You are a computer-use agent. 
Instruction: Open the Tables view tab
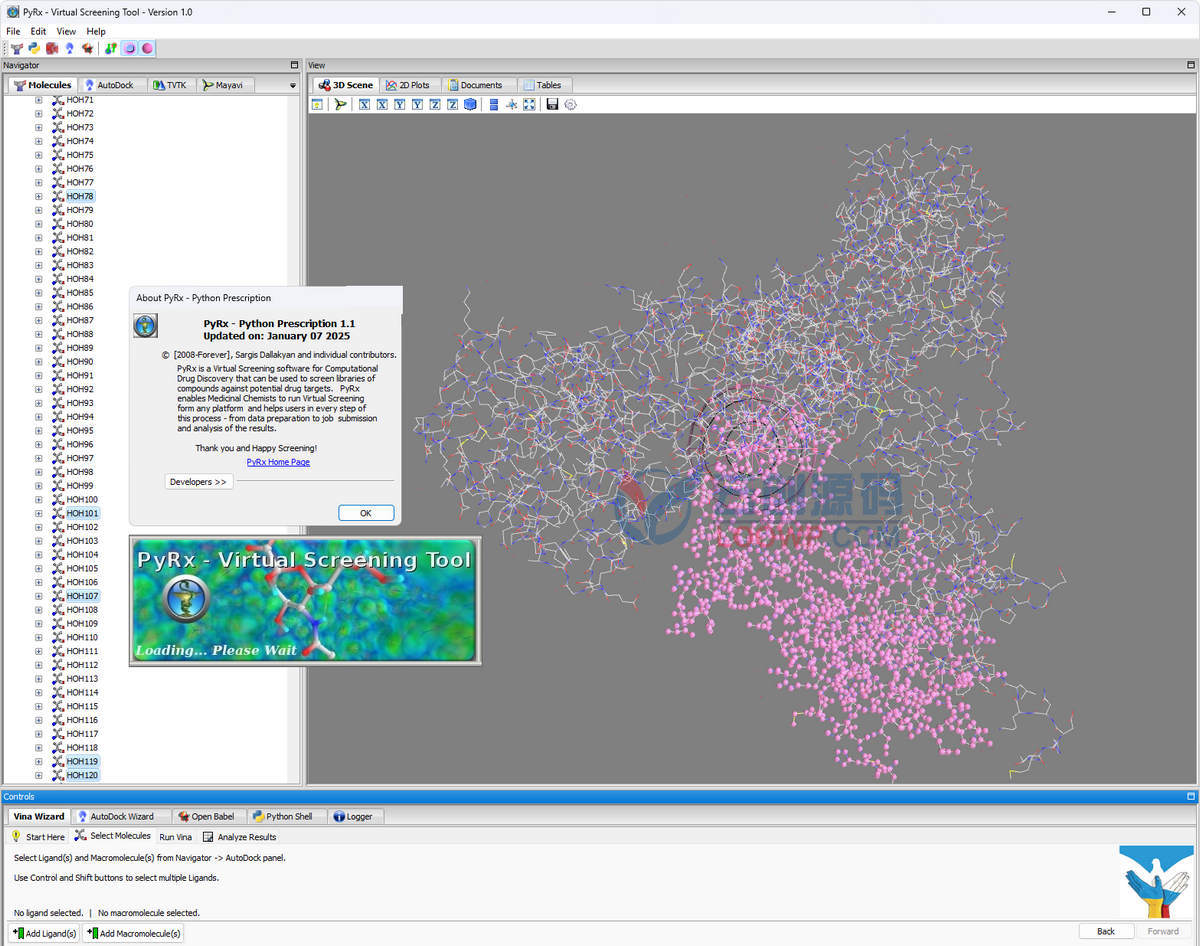pos(543,85)
